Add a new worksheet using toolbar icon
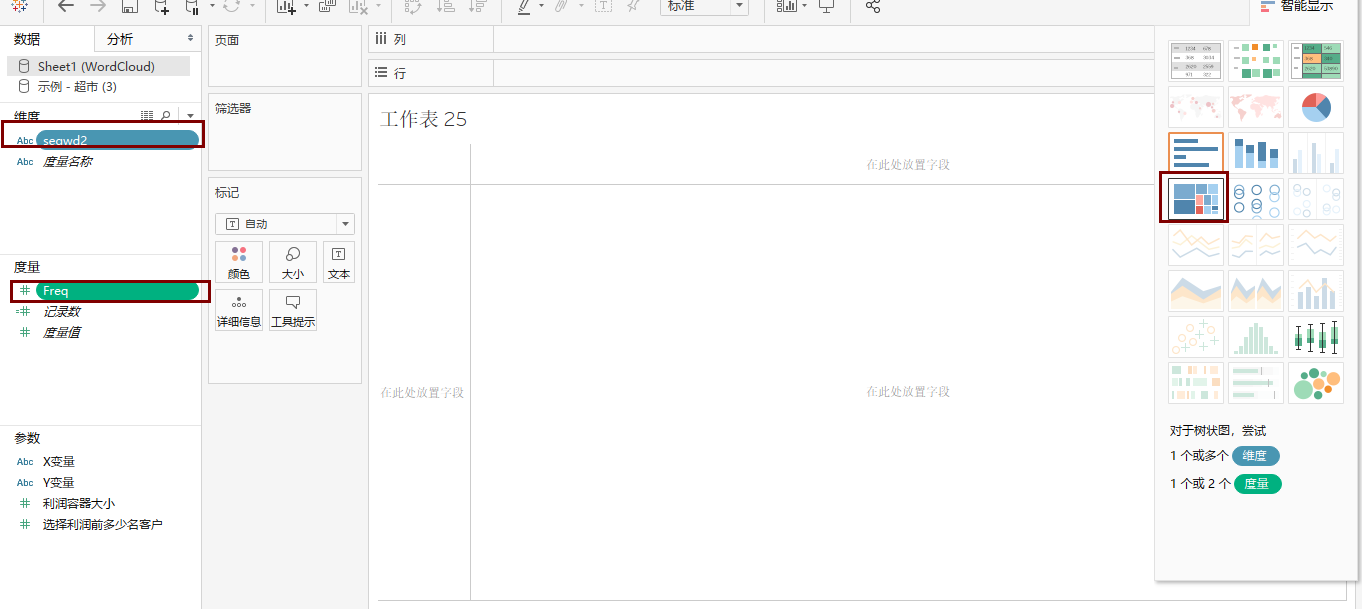This screenshot has height=609, width=1362. [286, 6]
